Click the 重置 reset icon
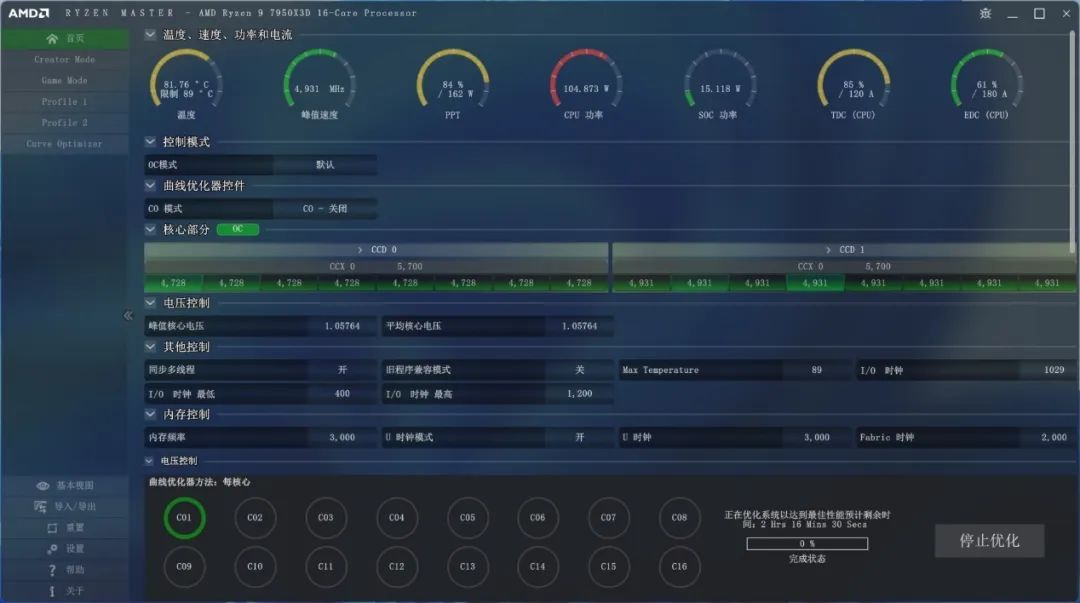 pos(52,528)
